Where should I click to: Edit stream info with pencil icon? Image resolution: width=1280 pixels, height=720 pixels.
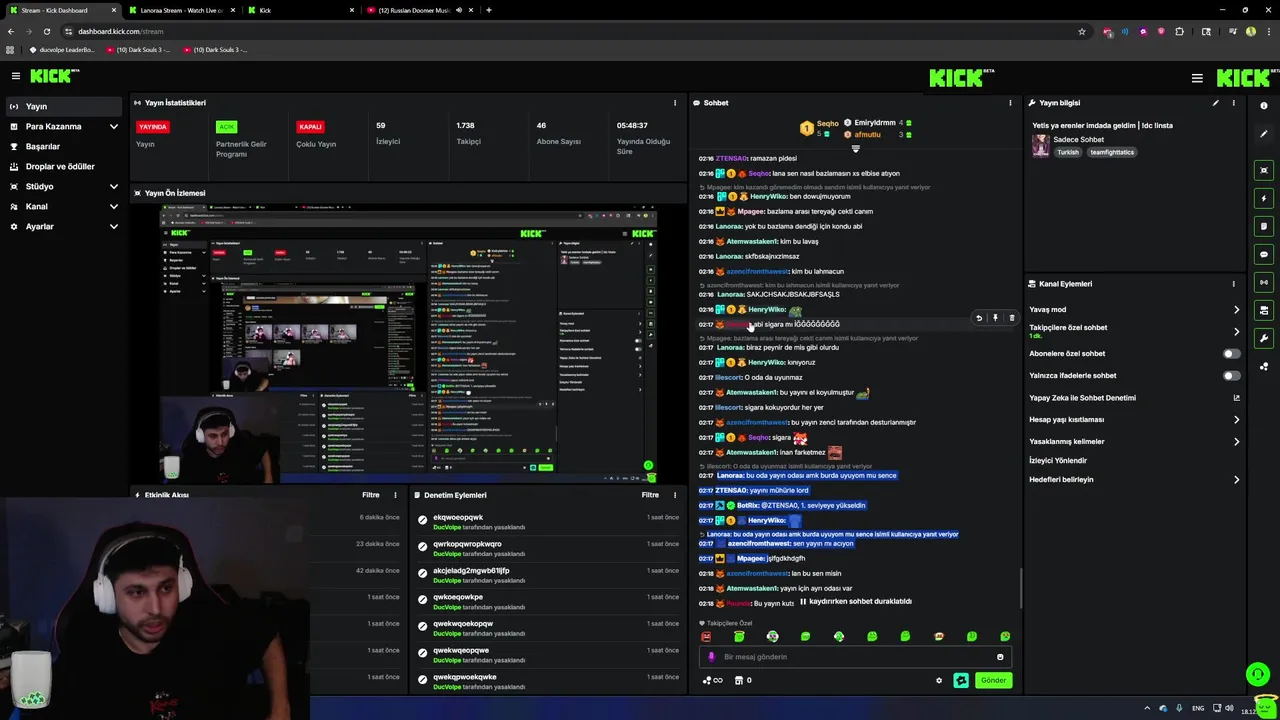1216,103
